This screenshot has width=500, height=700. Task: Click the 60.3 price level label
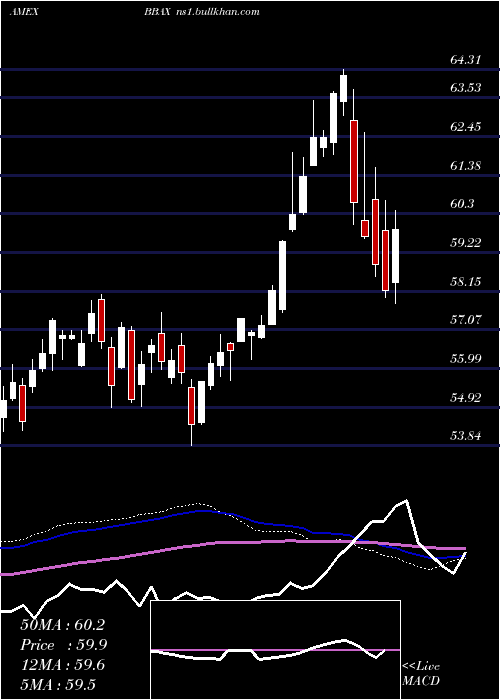point(462,204)
